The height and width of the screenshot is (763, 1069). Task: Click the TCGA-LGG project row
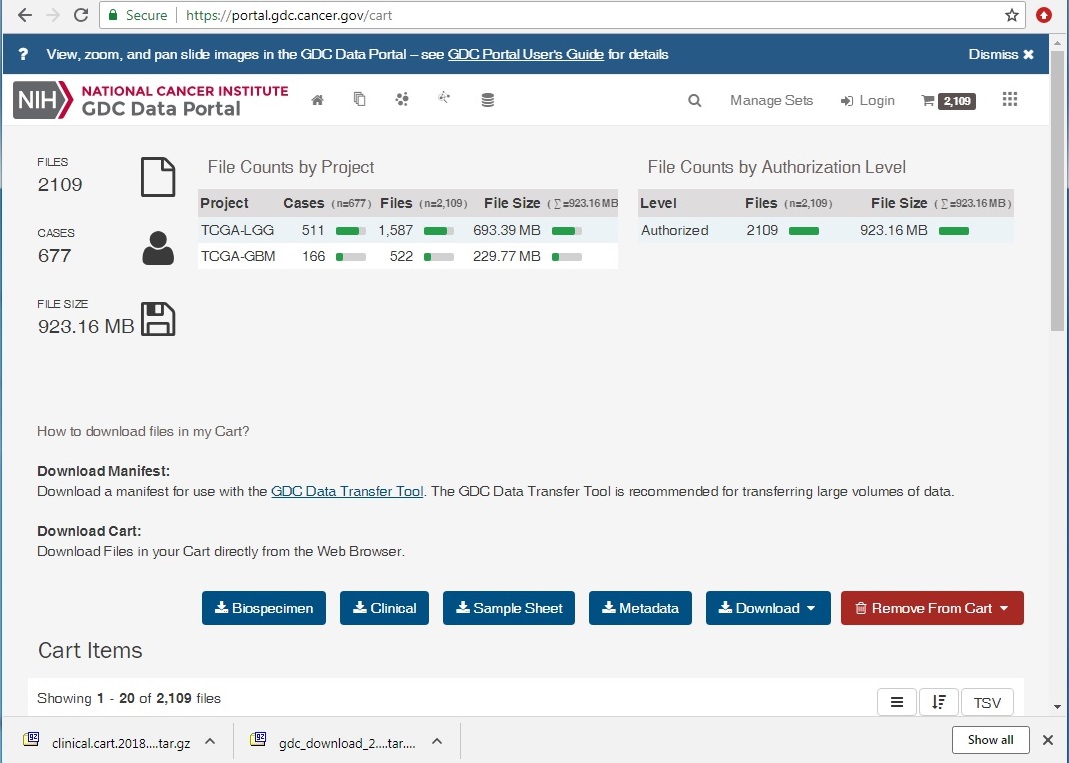(408, 230)
